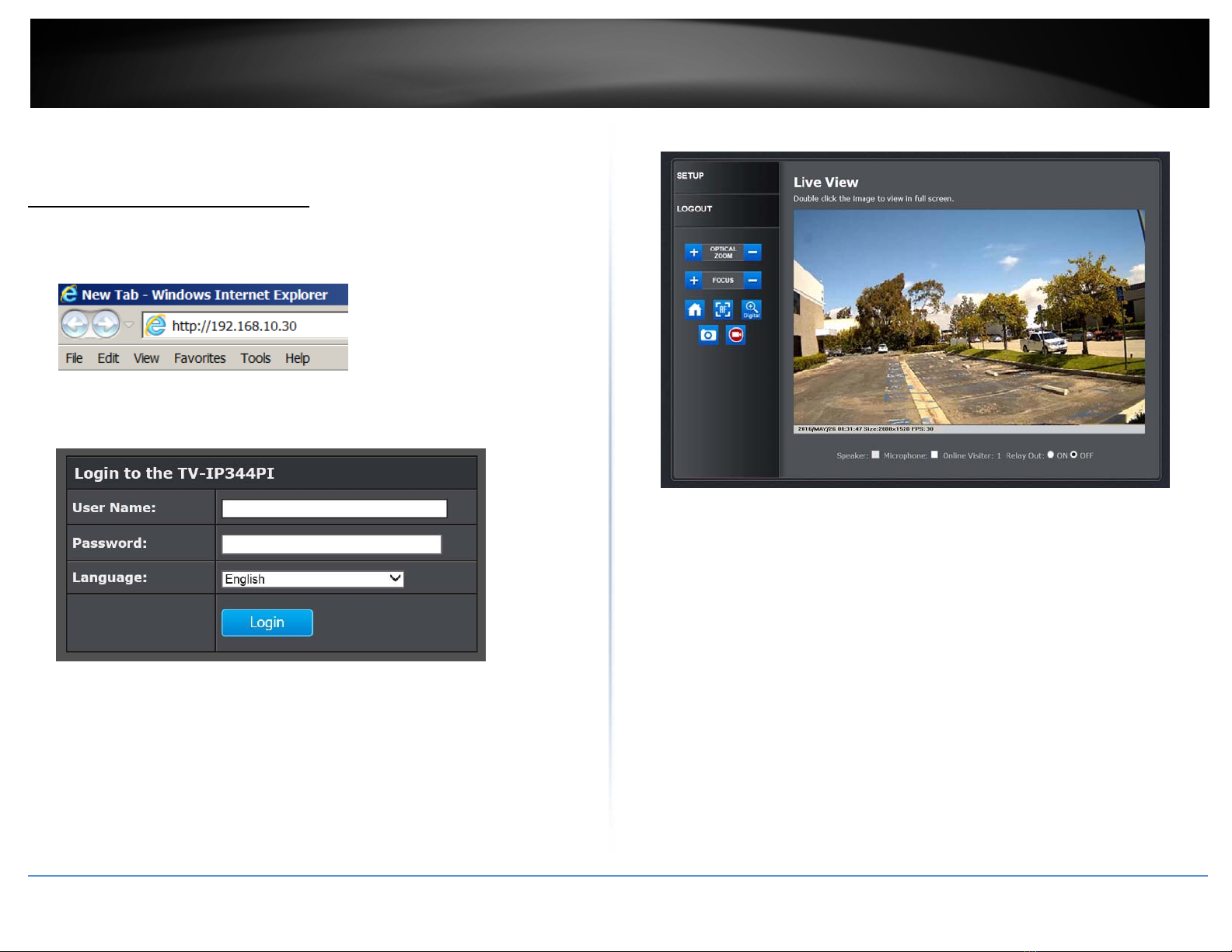Enable digital zoom magnifier icon
This screenshot has height=952, width=1232.
pos(751,310)
